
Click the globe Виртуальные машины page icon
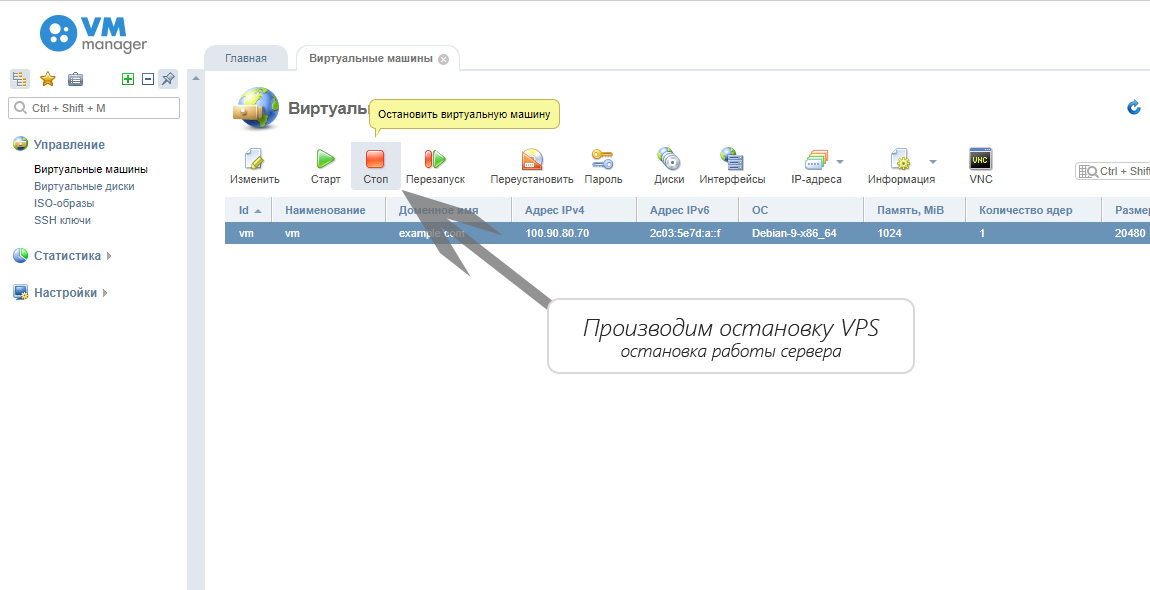pos(256,109)
